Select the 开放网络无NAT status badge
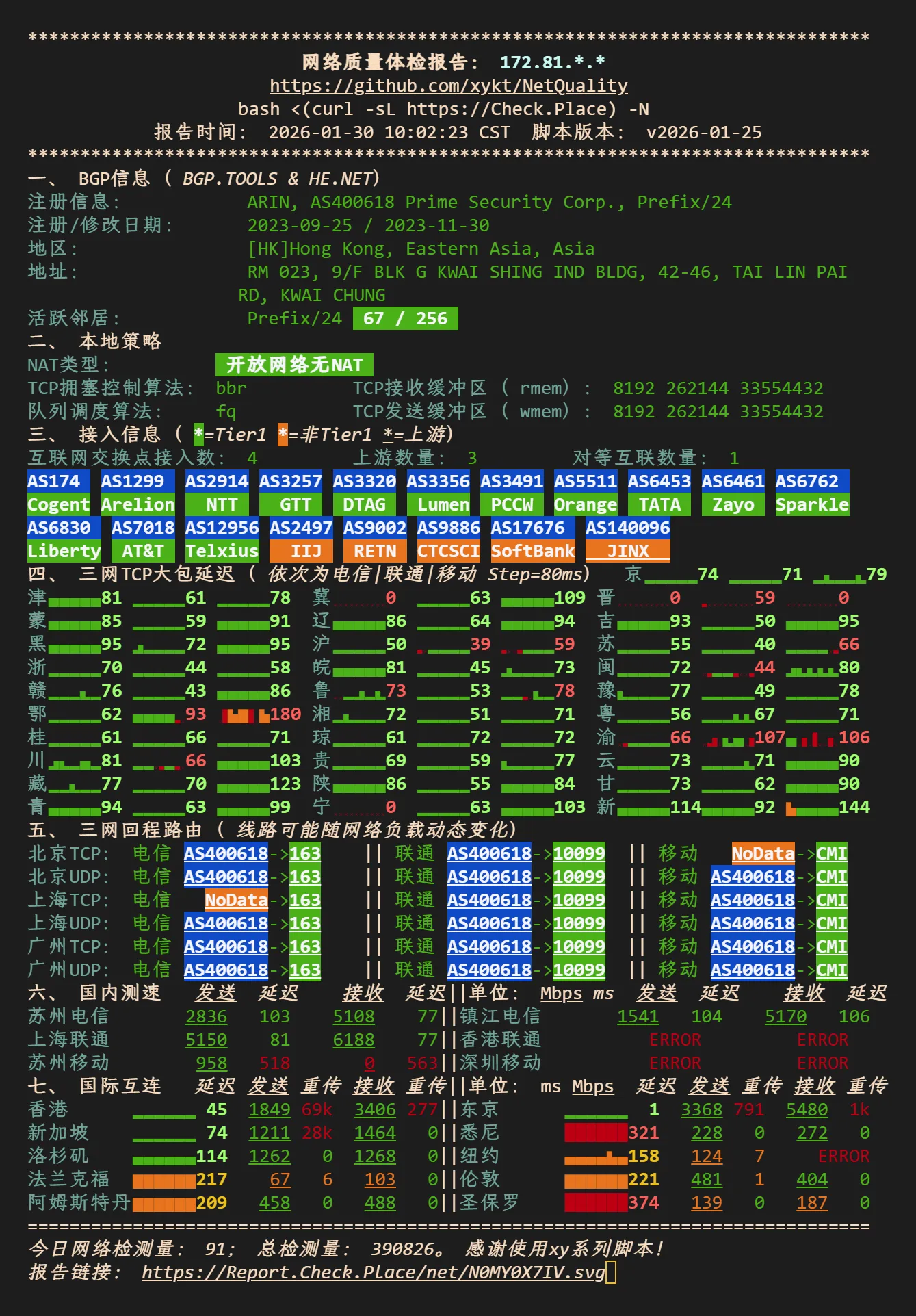916x1316 pixels. click(x=294, y=365)
